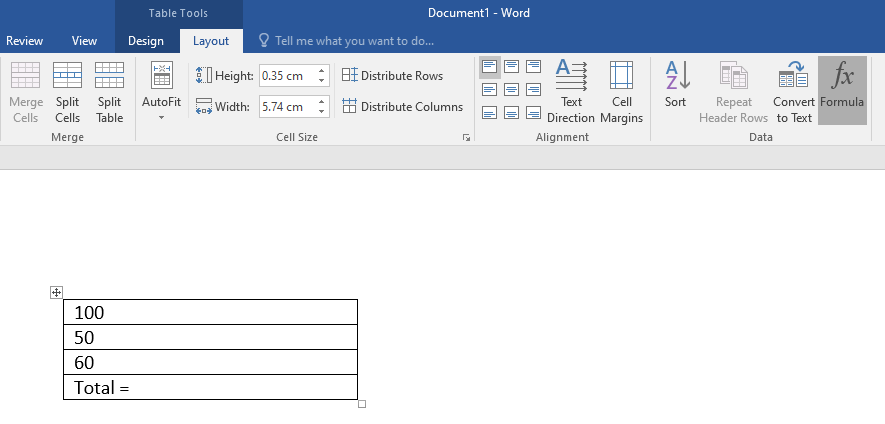Click Split Cells
This screenshot has width=885, height=424.
67,89
